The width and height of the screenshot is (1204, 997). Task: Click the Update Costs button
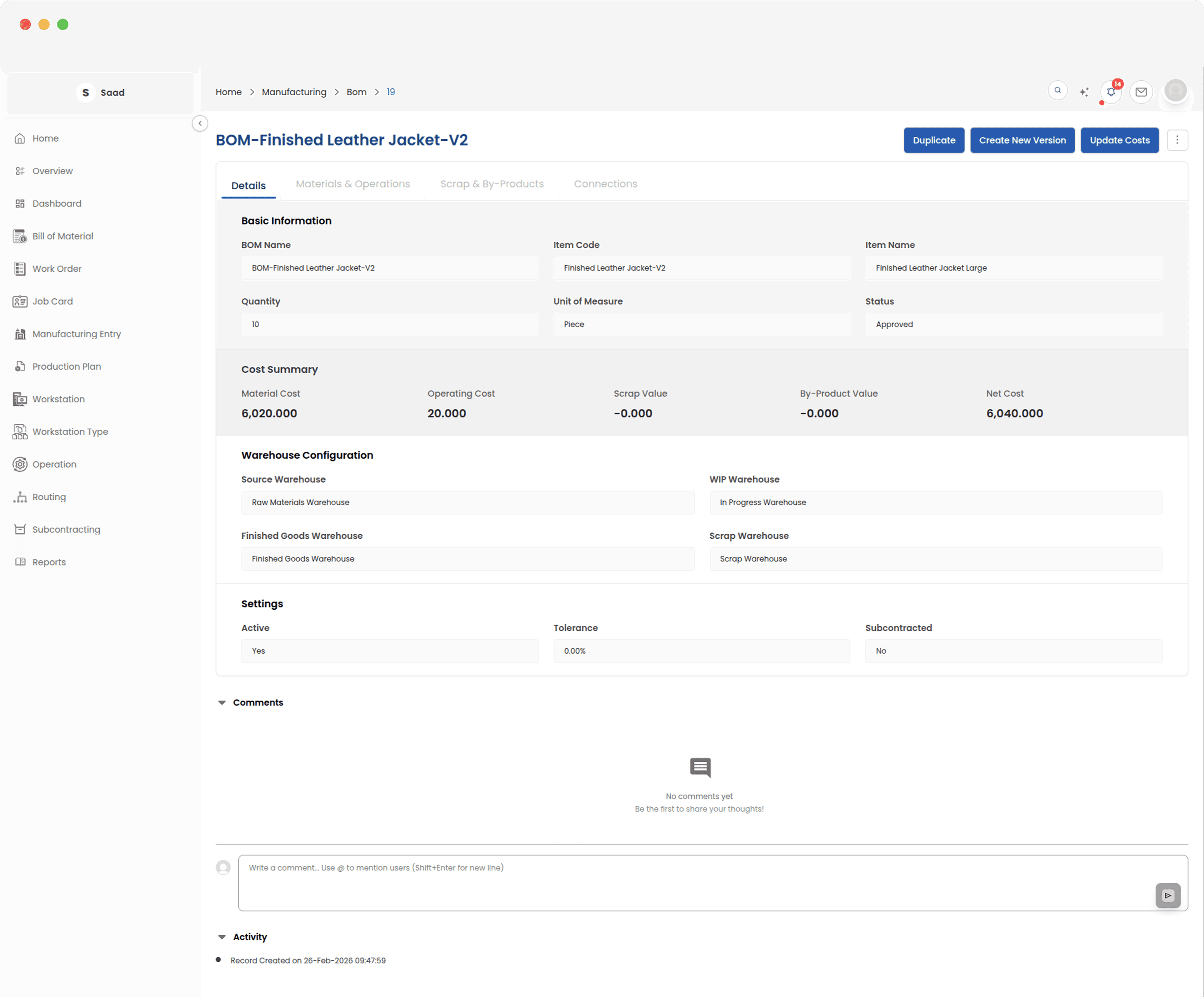1119,140
